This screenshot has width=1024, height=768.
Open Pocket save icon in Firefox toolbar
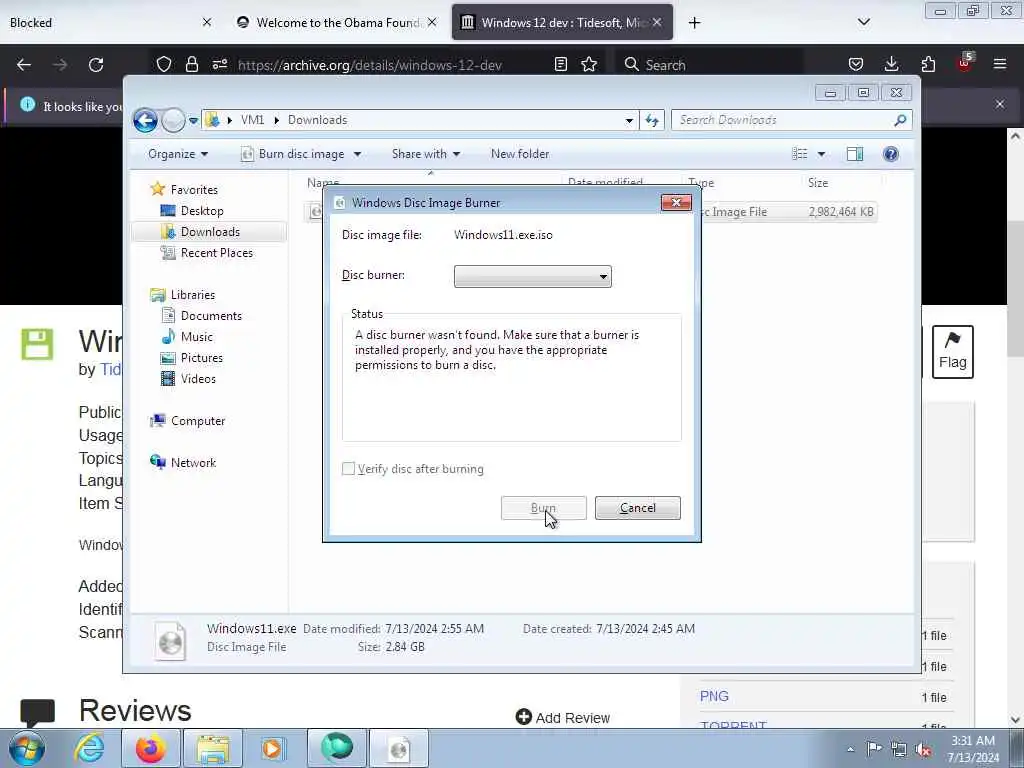tap(856, 64)
